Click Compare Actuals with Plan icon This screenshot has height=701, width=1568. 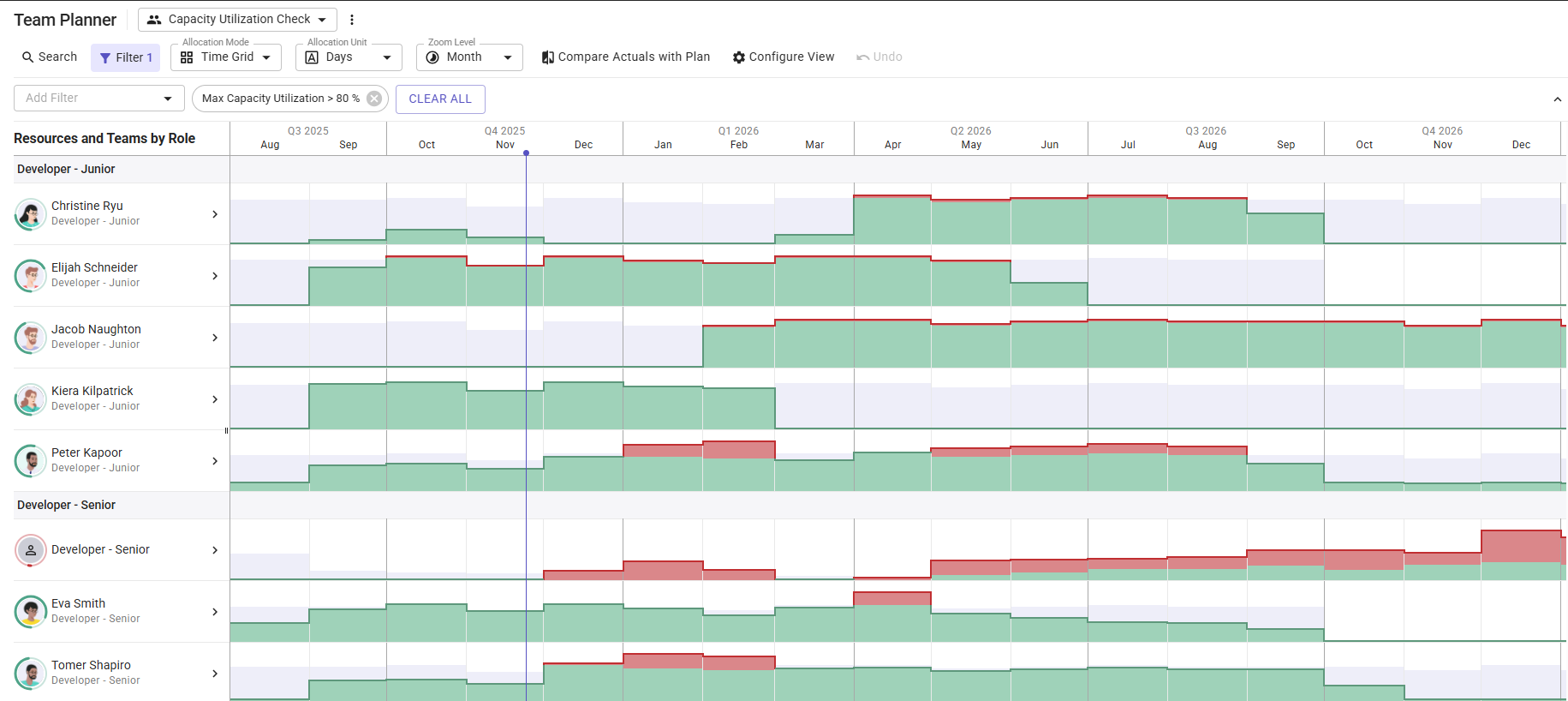[x=547, y=57]
